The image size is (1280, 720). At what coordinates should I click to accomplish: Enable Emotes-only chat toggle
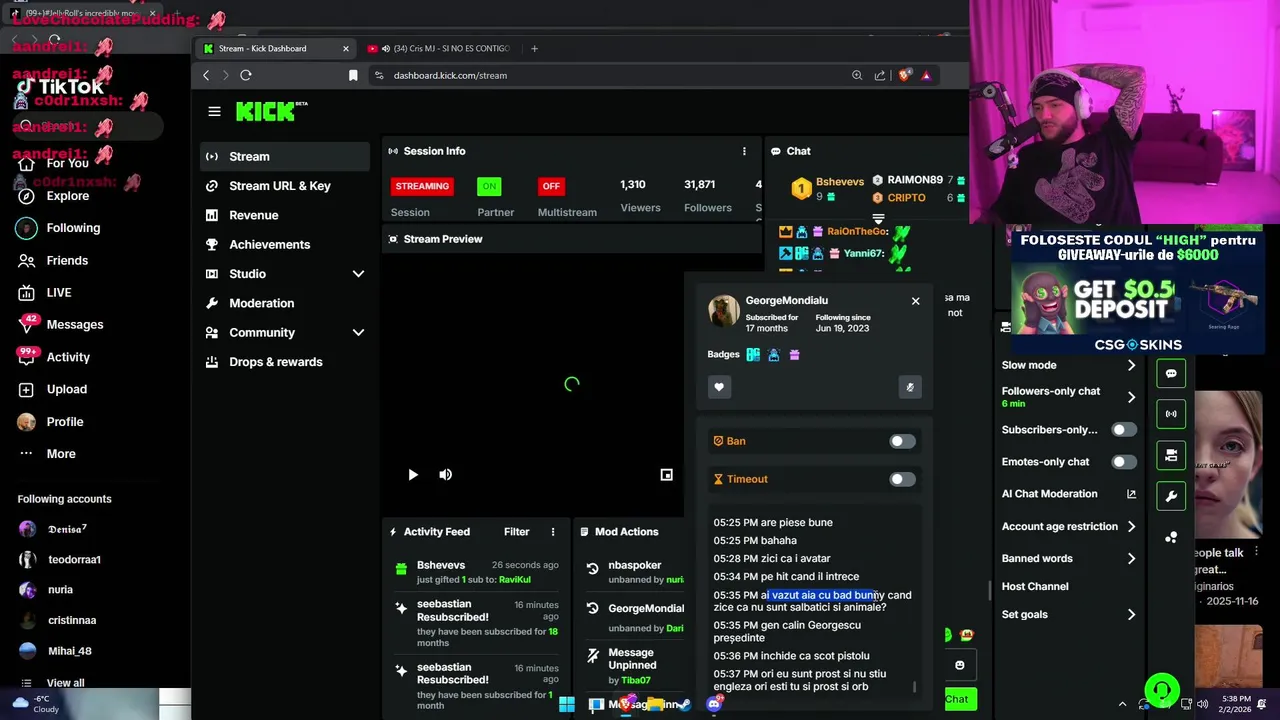(x=1124, y=462)
